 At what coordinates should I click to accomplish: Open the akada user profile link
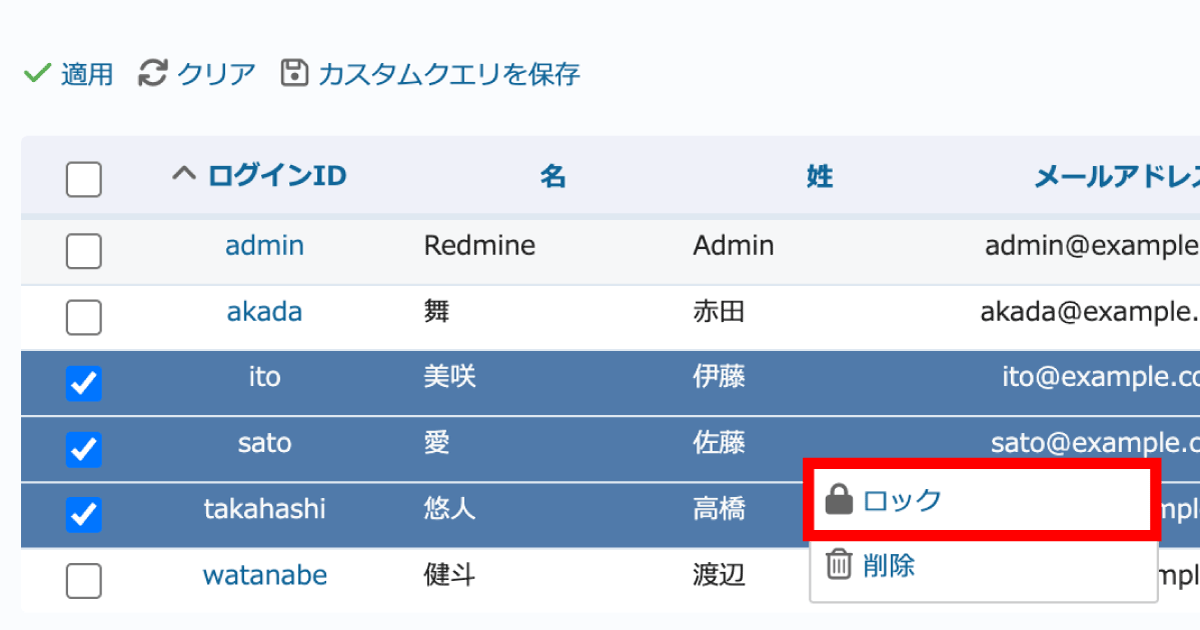[x=264, y=311]
